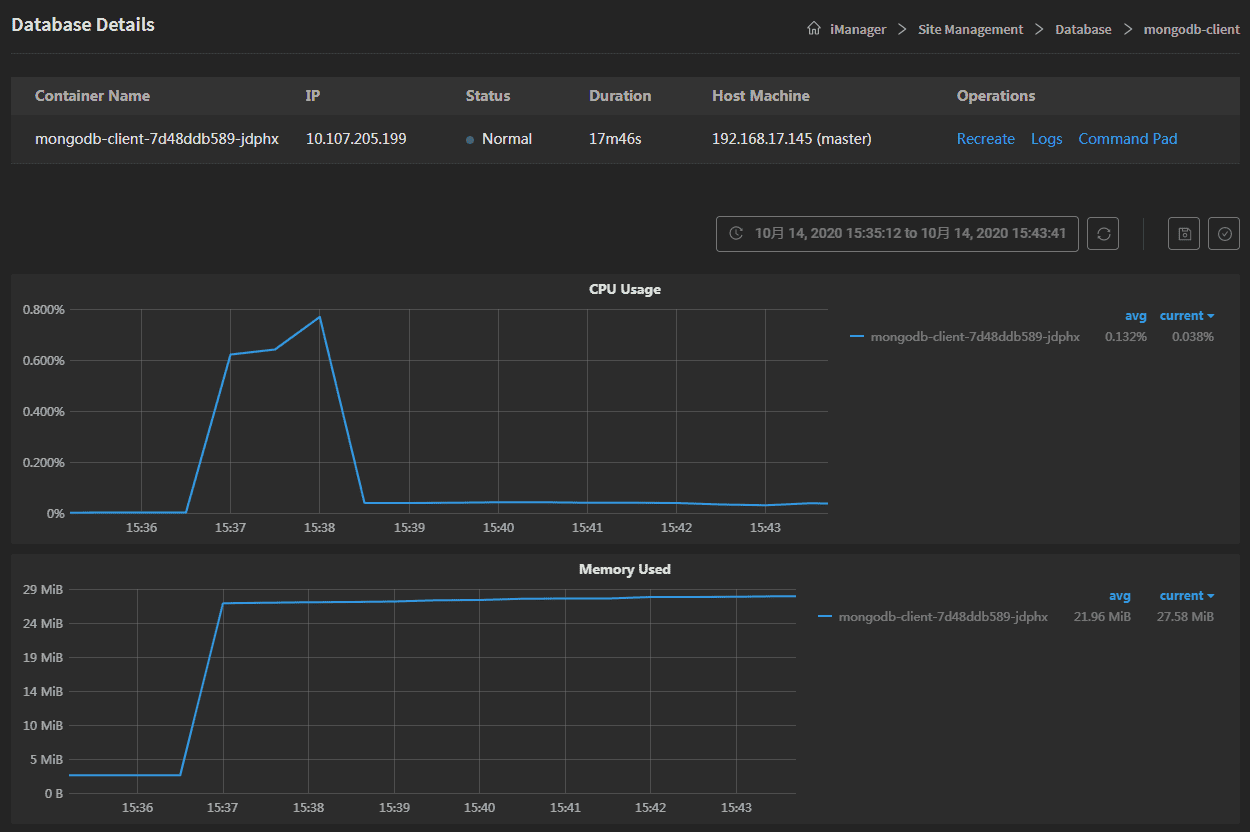Click the clock icon in time range picker
The height and width of the screenshot is (832, 1250).
[x=736, y=233]
